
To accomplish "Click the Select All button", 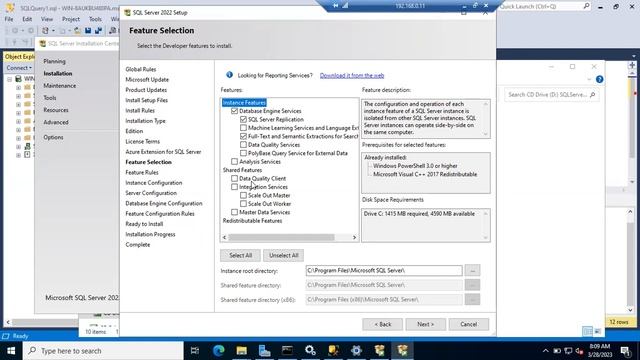I will [240, 255].
